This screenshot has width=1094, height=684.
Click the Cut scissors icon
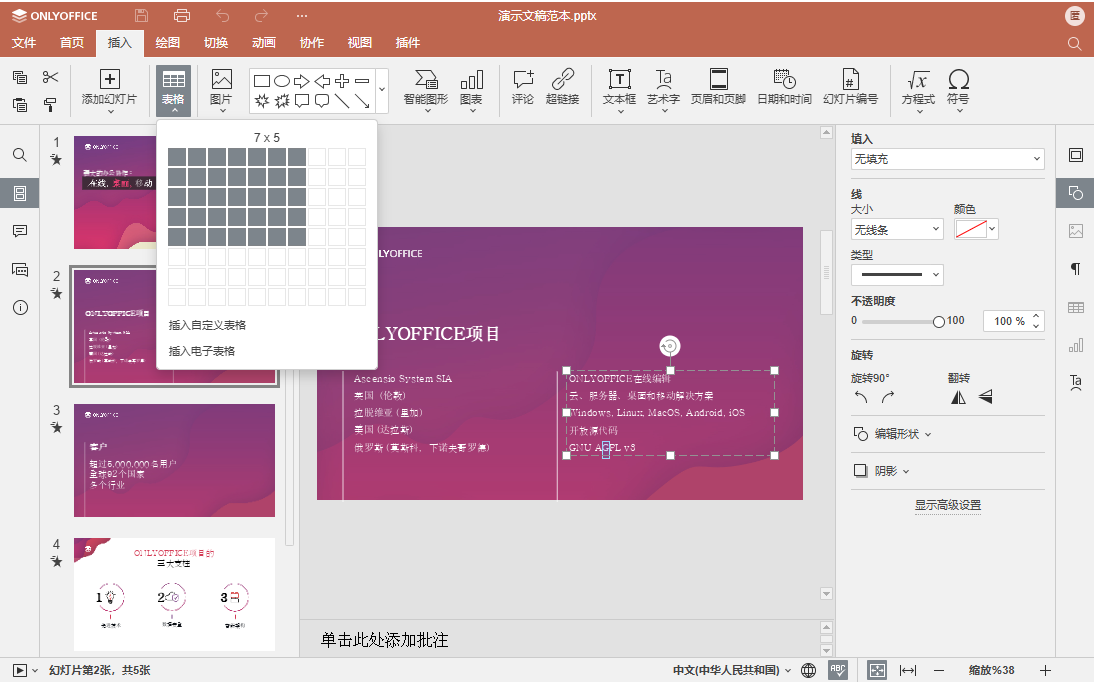coord(50,77)
